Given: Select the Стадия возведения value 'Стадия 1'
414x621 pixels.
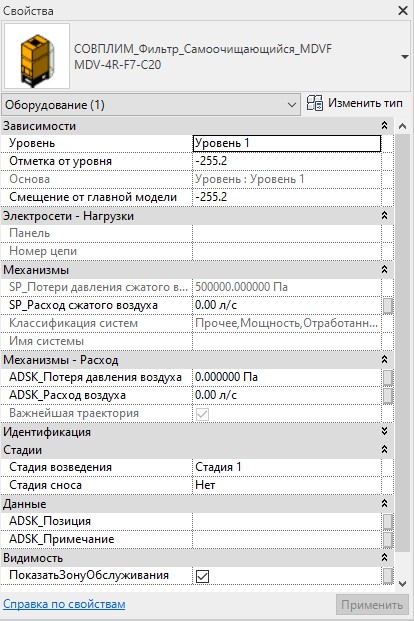Looking at the screenshot, I should click(x=287, y=467).
